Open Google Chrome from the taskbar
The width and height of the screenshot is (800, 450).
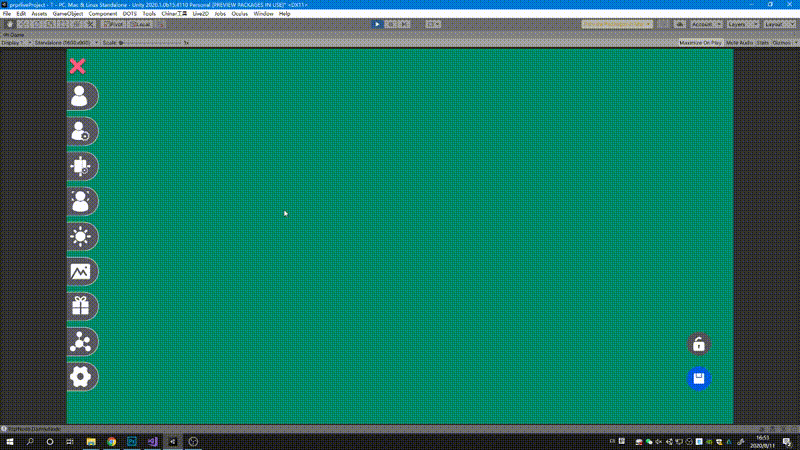111,442
